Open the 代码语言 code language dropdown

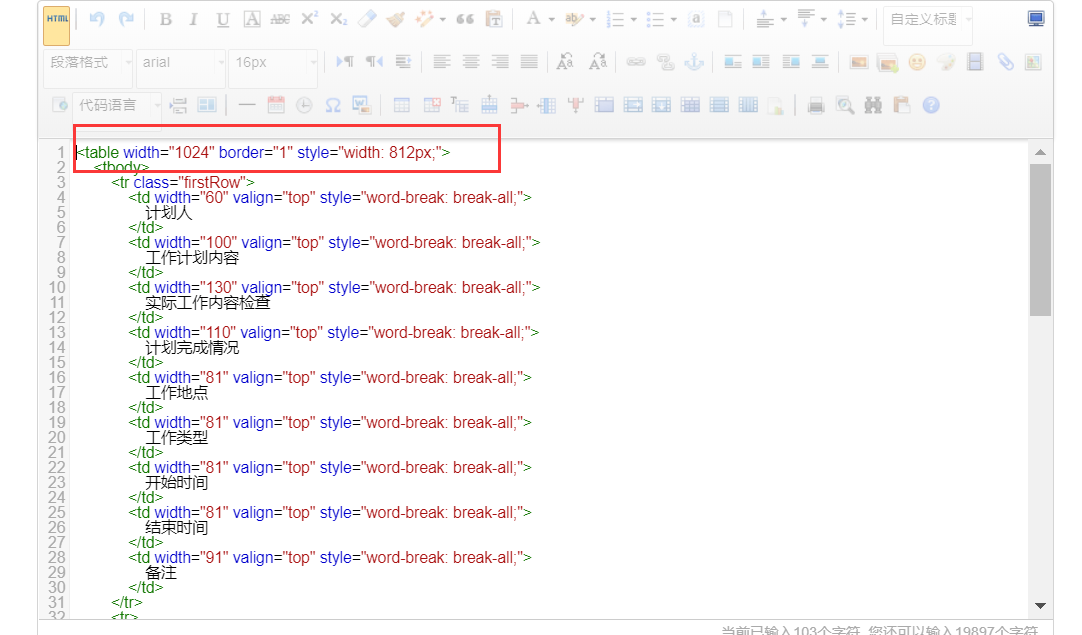tap(116, 105)
